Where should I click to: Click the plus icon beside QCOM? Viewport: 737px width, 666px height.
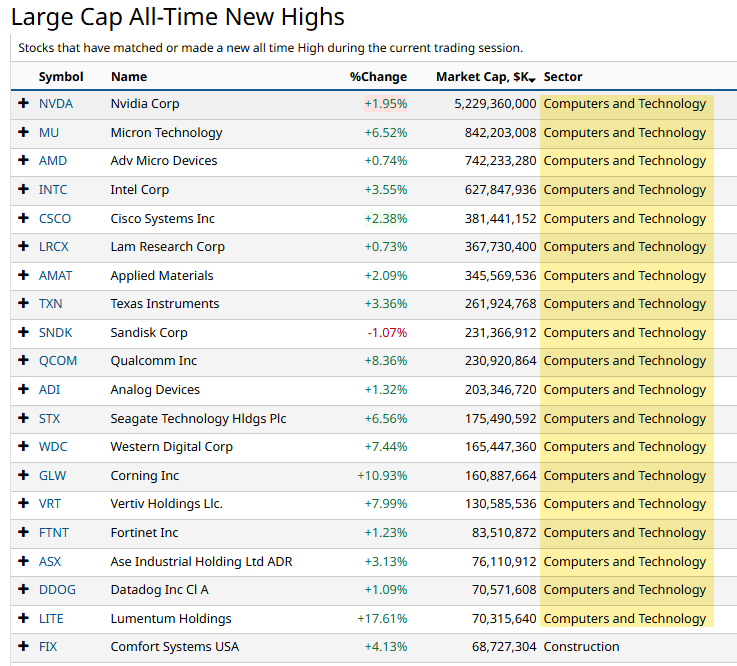coord(24,360)
